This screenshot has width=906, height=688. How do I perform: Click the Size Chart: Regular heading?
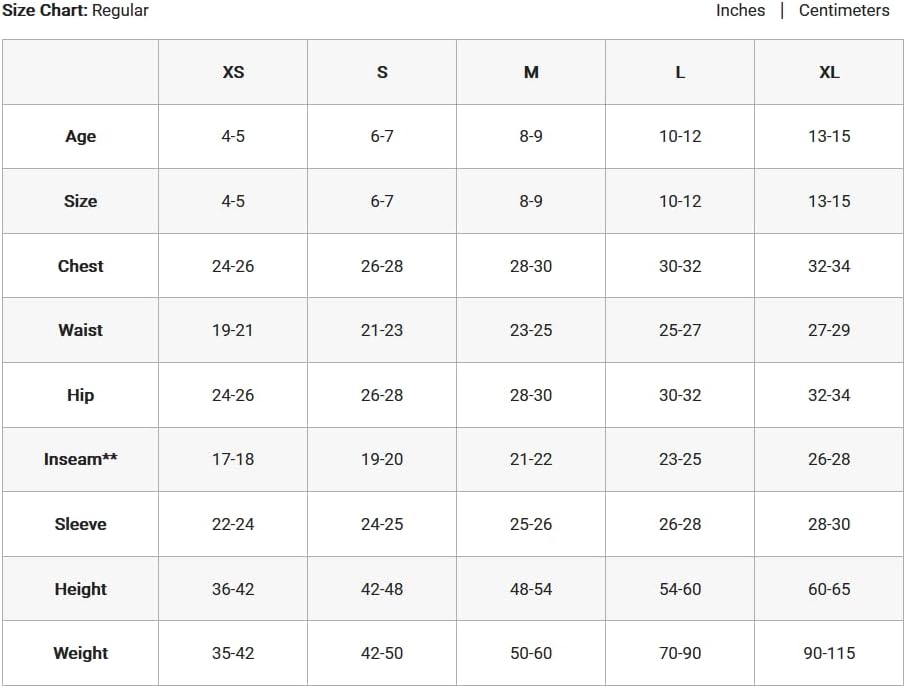click(75, 11)
